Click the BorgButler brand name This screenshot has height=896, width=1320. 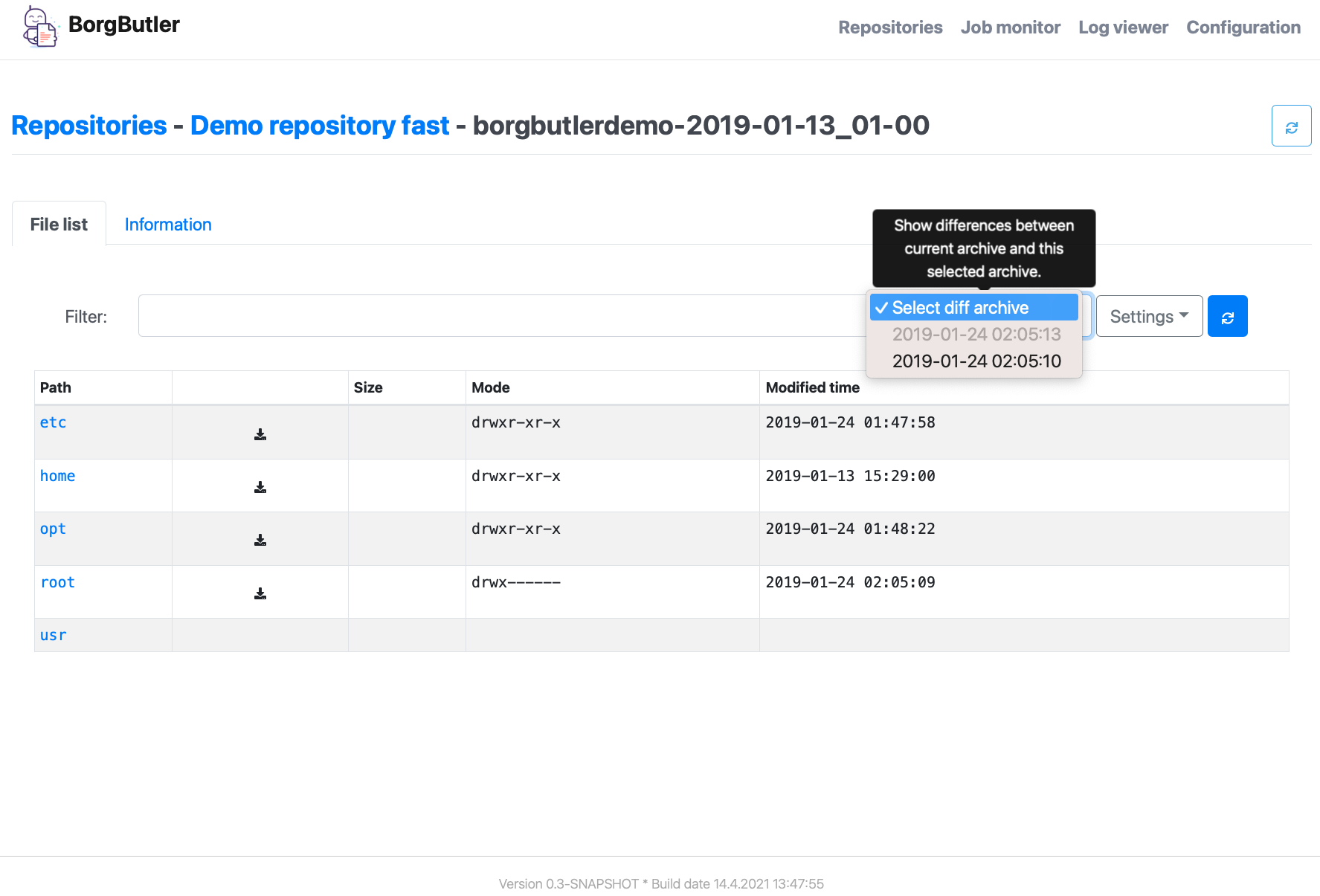[x=124, y=25]
